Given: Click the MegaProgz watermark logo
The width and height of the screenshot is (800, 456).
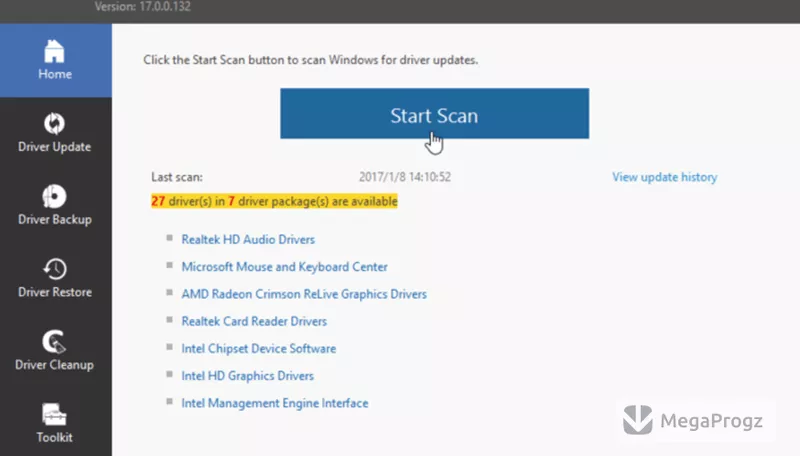Looking at the screenshot, I should (x=693, y=420).
